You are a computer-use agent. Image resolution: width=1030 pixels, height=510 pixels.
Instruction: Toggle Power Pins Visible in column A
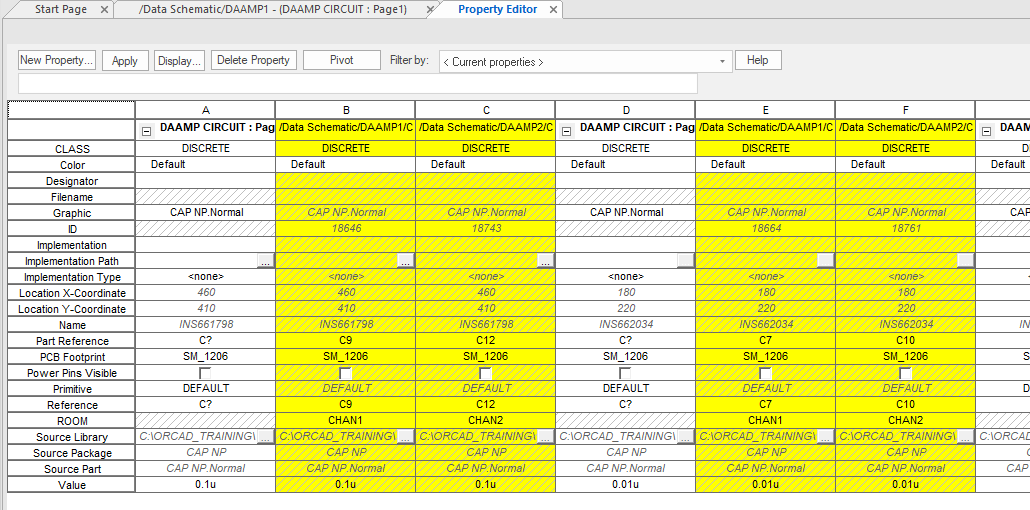(x=205, y=373)
